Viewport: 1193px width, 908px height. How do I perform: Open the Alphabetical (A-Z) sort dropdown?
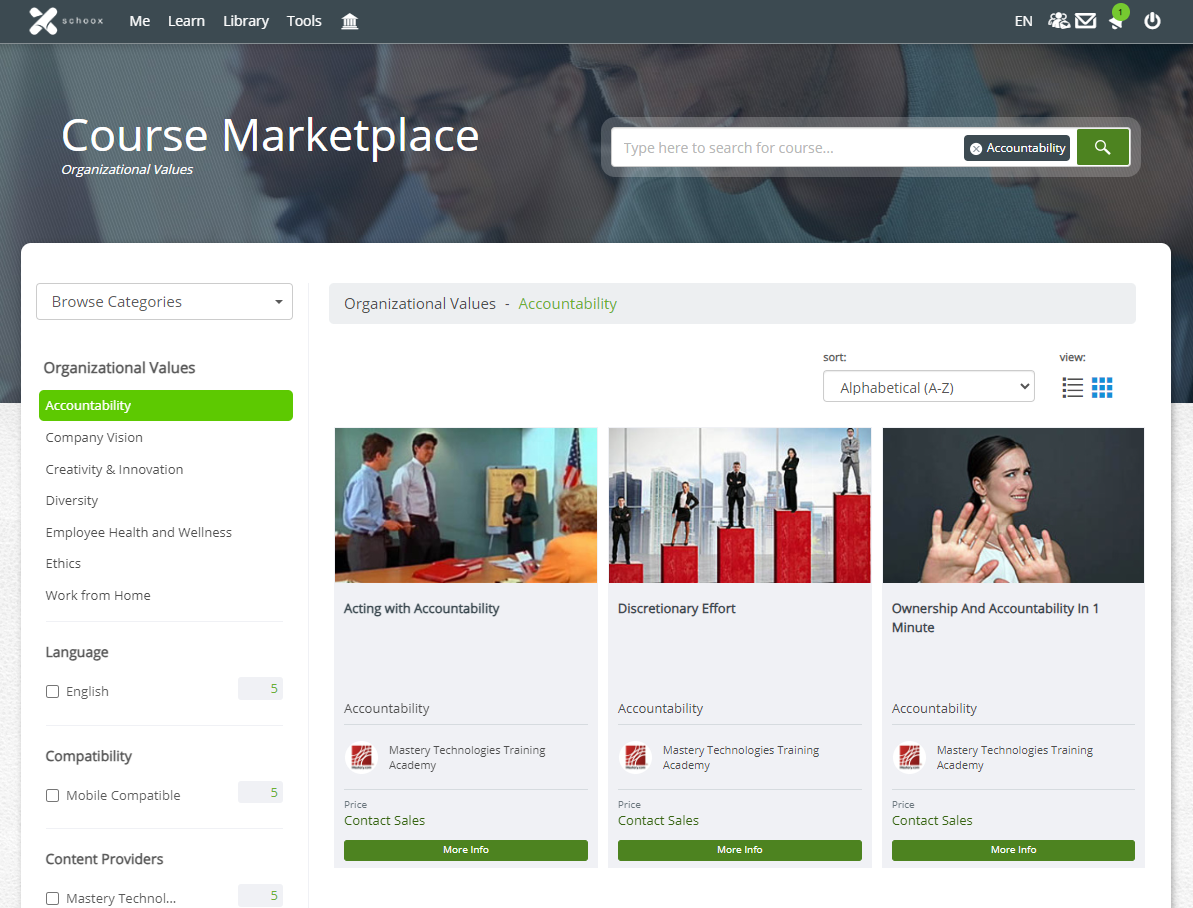pyautogui.click(x=928, y=387)
